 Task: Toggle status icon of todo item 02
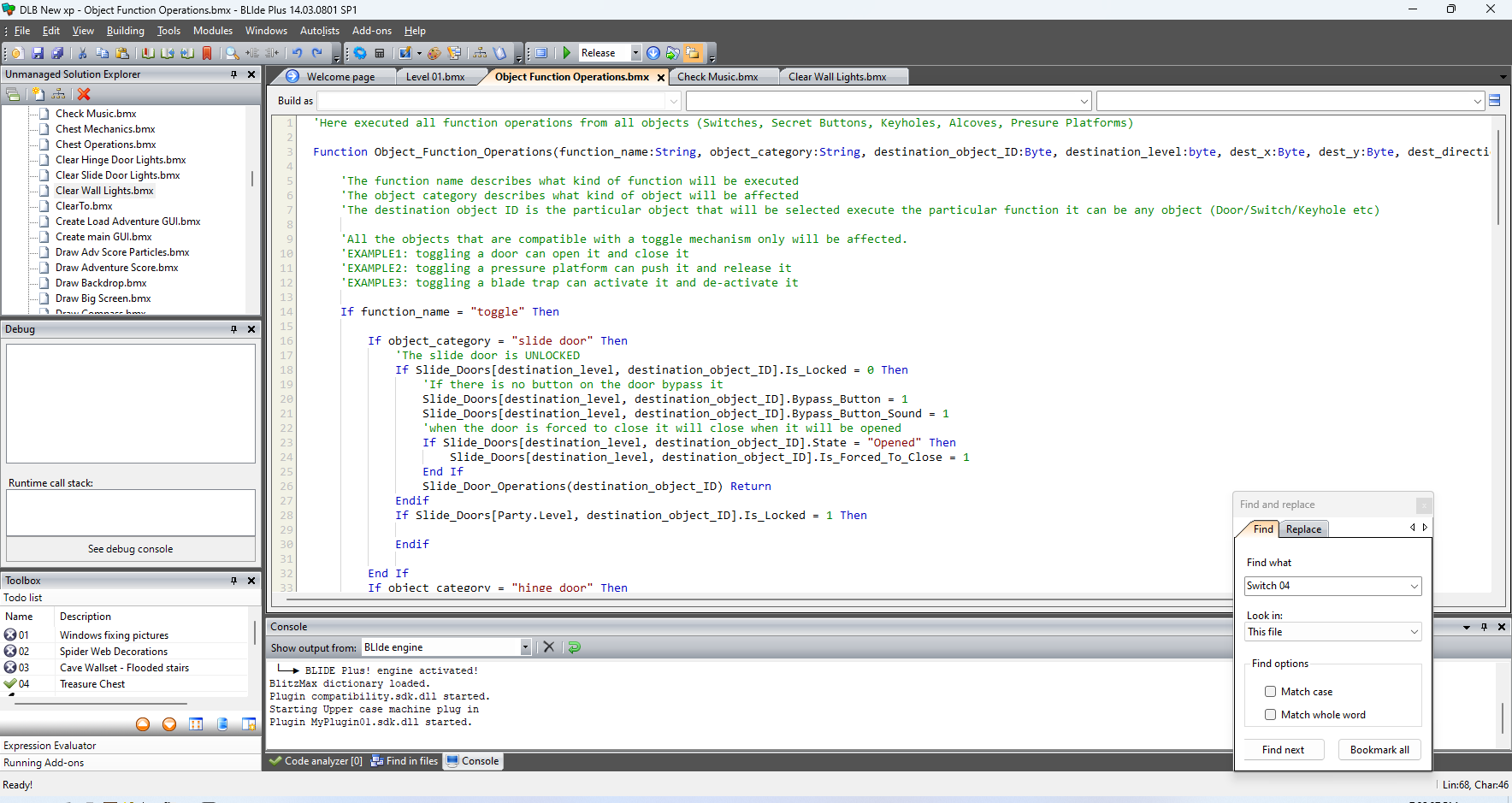(10, 651)
